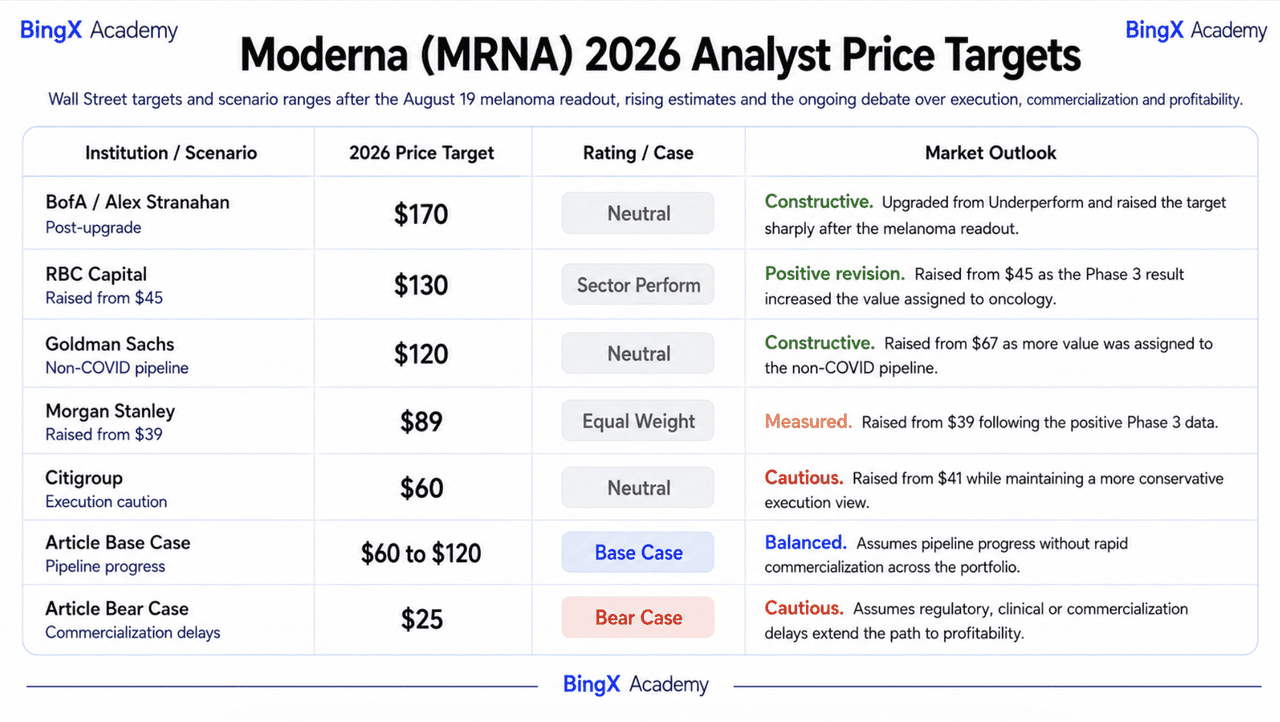Select the Bear Case red badge
This screenshot has width=1280, height=722.
coord(638,618)
